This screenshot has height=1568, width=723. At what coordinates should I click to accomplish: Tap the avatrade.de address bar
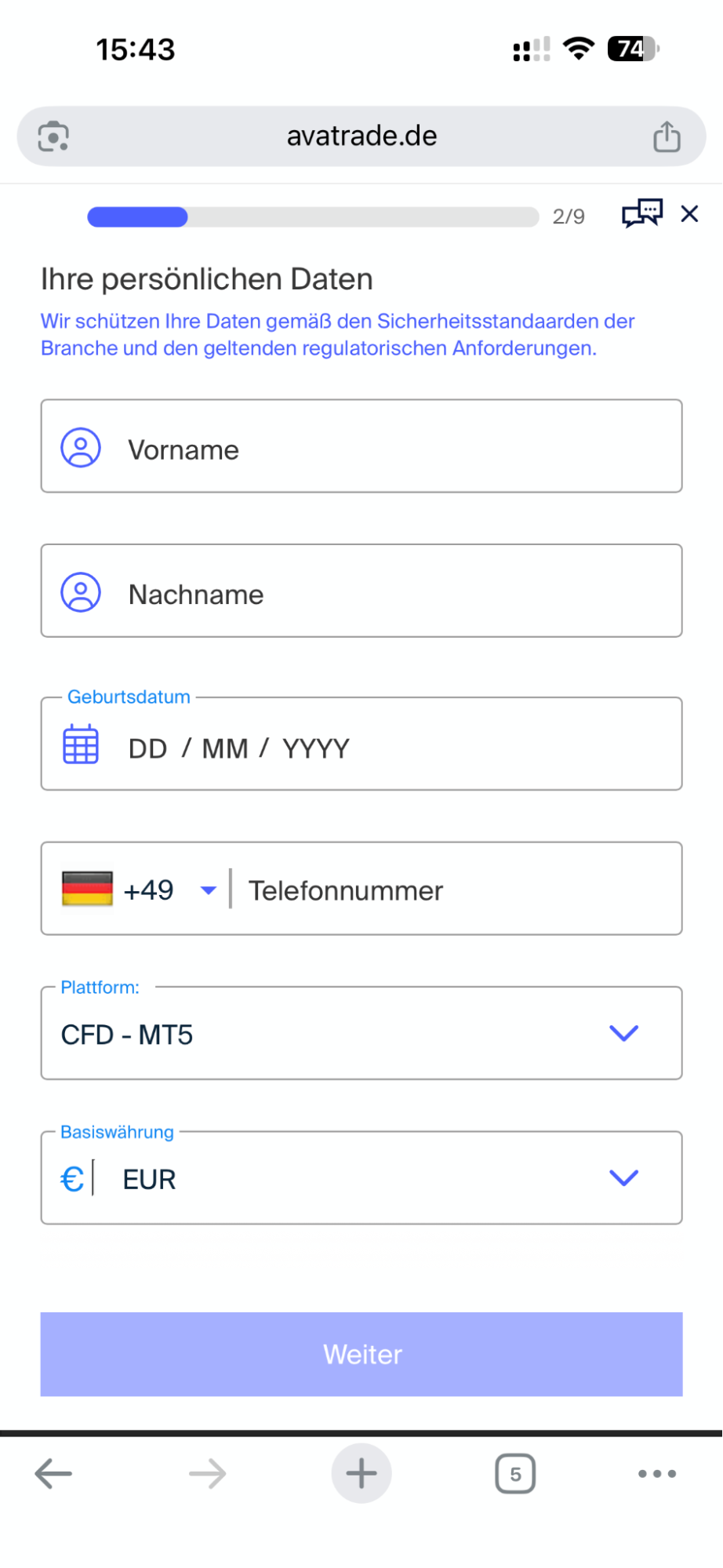[x=361, y=136]
